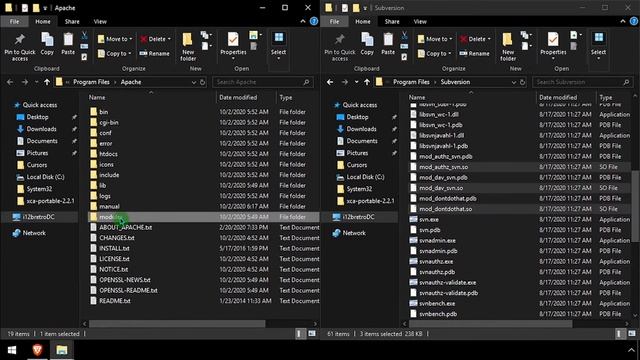Select Downloads in Apache window sidebar
Viewport: 640px width, 360px height.
[x=41, y=129]
